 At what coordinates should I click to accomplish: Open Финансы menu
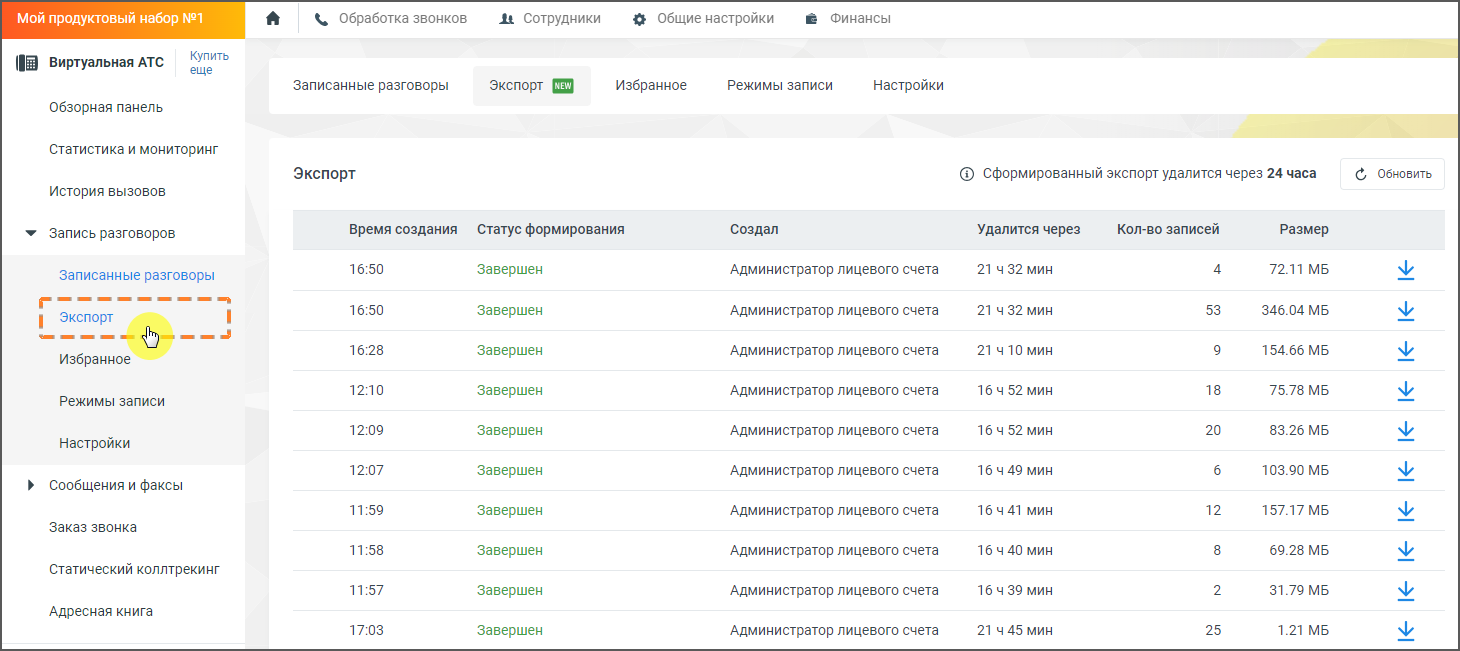click(848, 18)
